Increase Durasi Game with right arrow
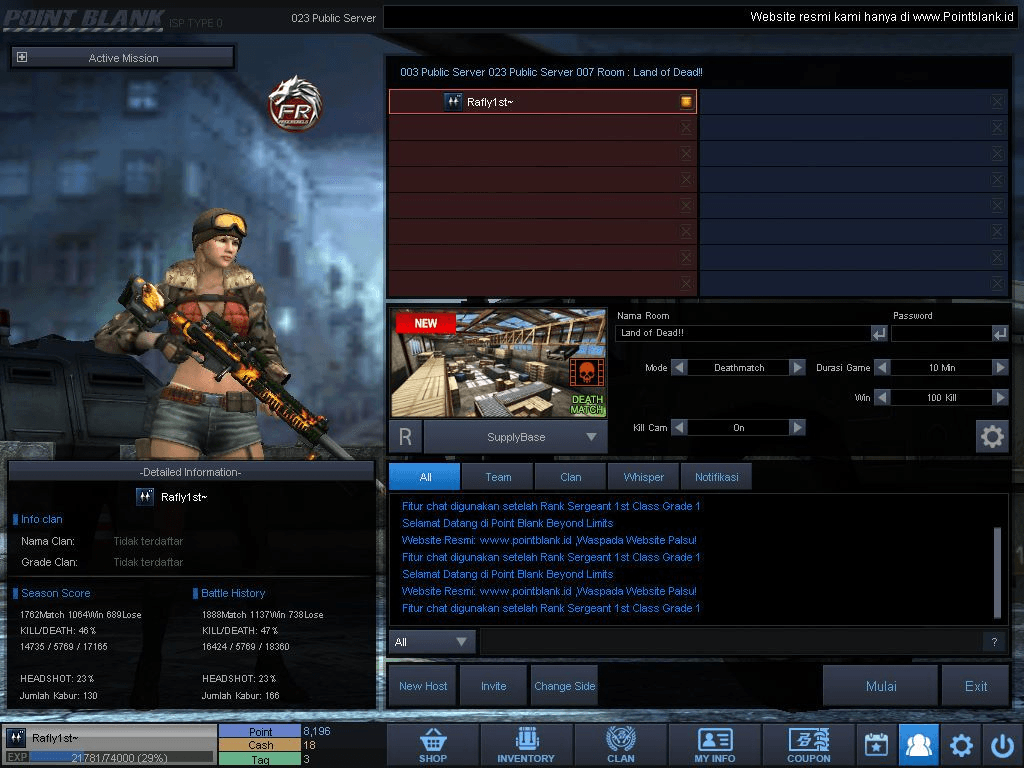 1000,368
